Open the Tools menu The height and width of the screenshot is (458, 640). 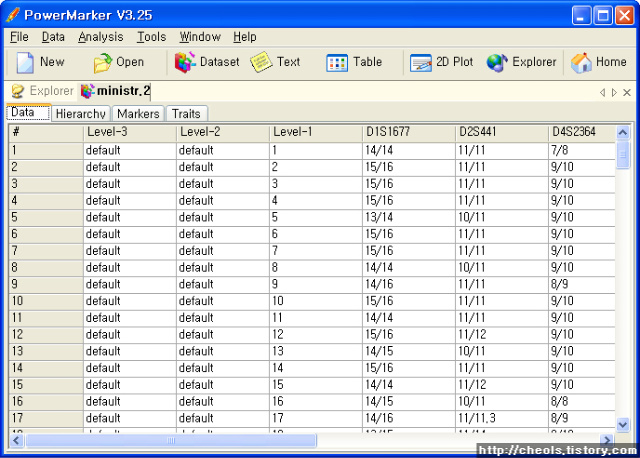[x=151, y=37]
